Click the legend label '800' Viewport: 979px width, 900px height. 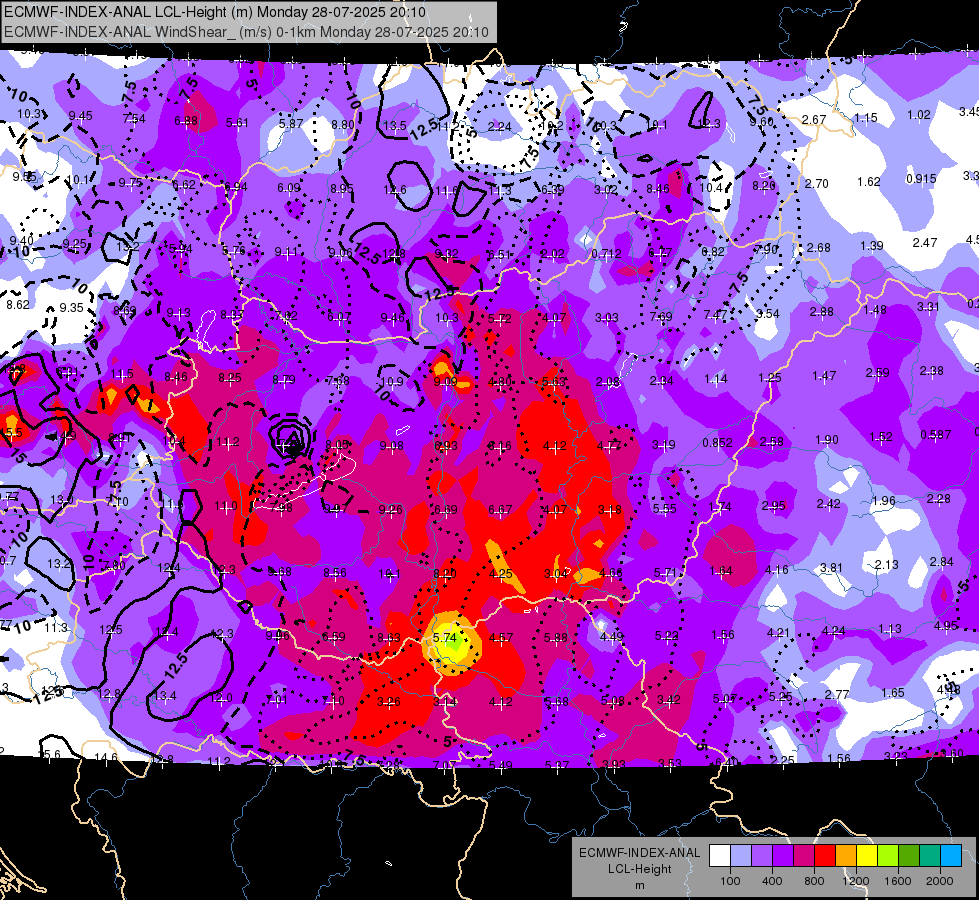pos(814,881)
